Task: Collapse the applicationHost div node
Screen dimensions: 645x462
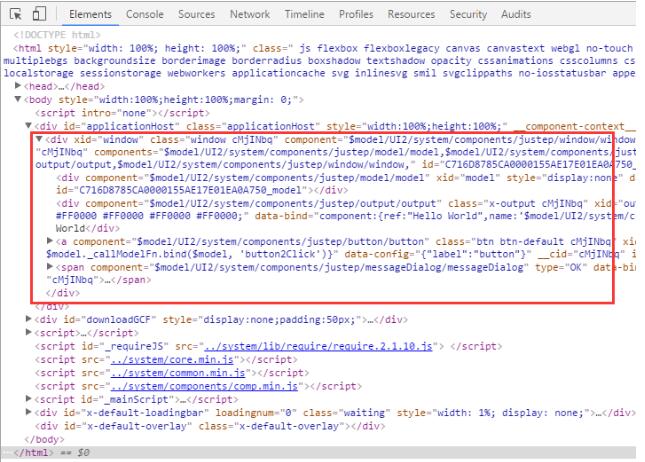Action: [x=28, y=125]
